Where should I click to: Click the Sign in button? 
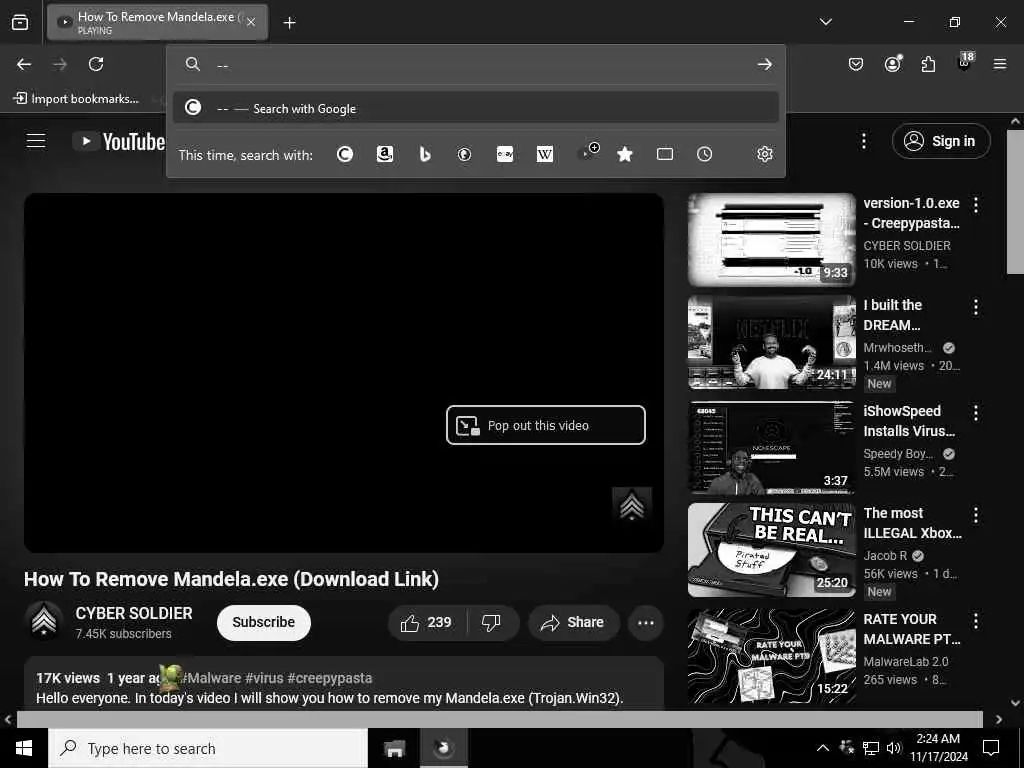click(x=941, y=141)
